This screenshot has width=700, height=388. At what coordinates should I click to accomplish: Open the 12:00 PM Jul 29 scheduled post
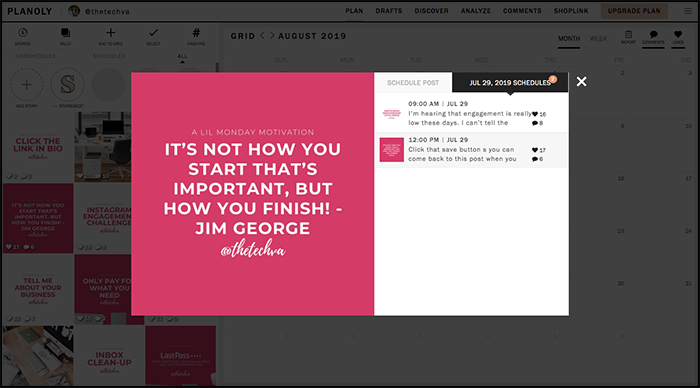tap(471, 150)
